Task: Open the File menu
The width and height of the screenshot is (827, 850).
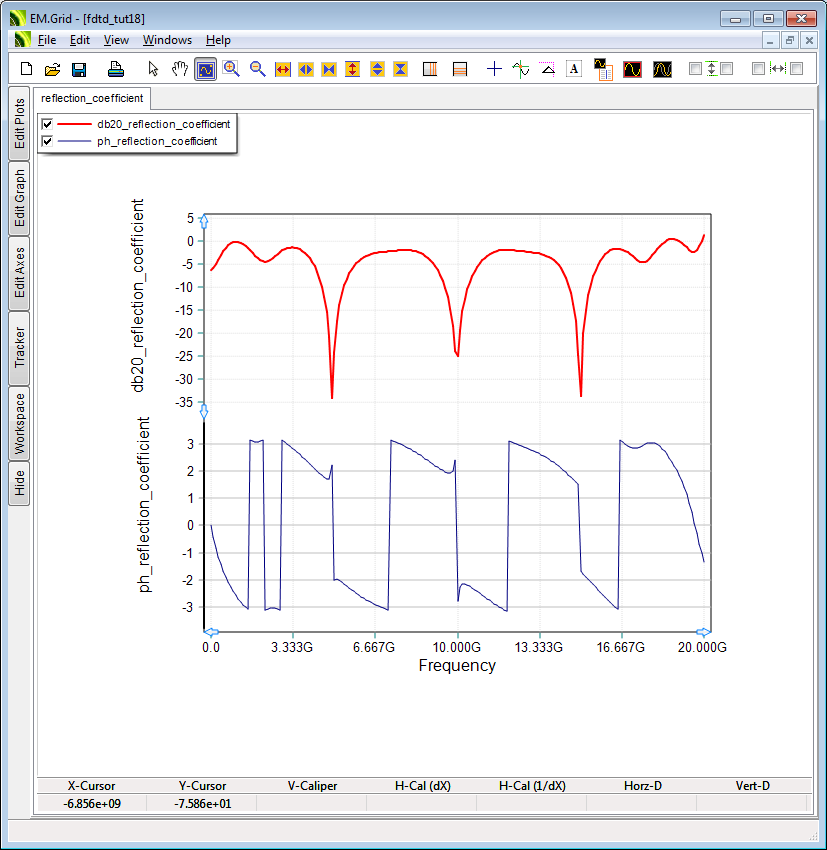Action: point(47,40)
